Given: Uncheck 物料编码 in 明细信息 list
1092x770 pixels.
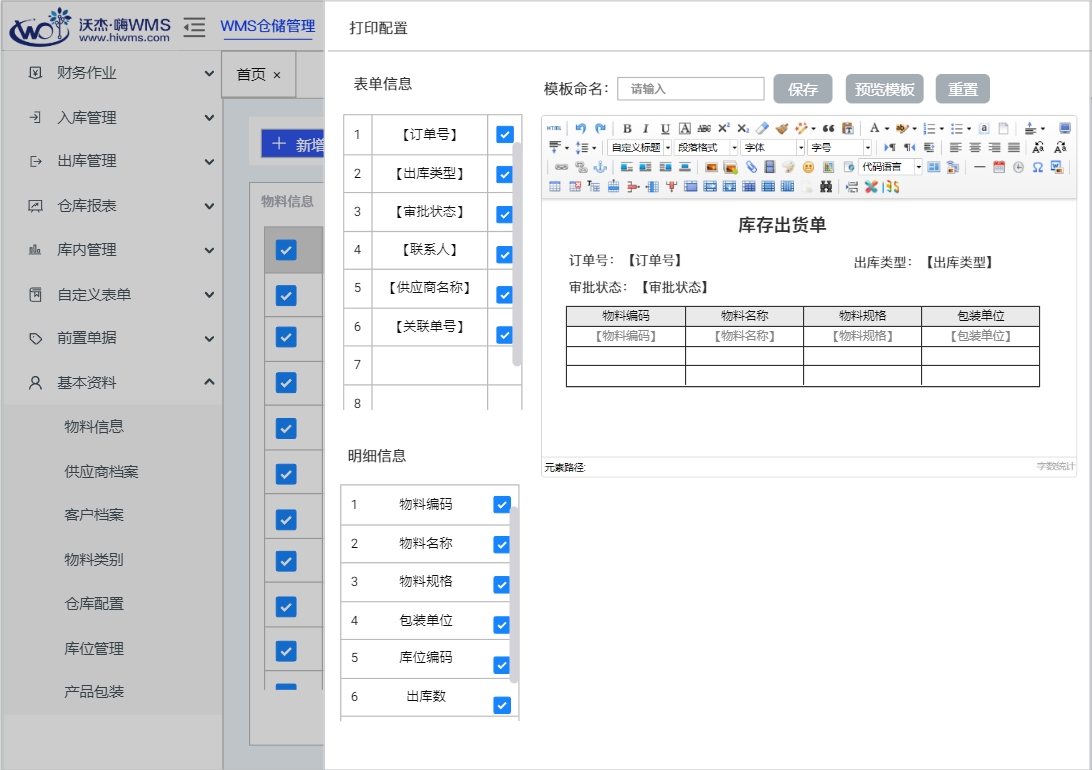Looking at the screenshot, I should coord(501,504).
